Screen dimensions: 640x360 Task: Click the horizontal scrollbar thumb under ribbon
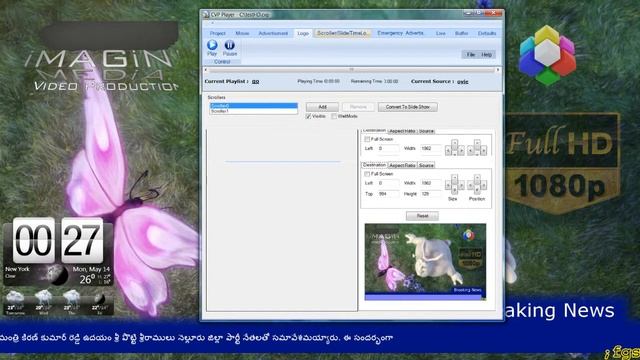point(351,70)
